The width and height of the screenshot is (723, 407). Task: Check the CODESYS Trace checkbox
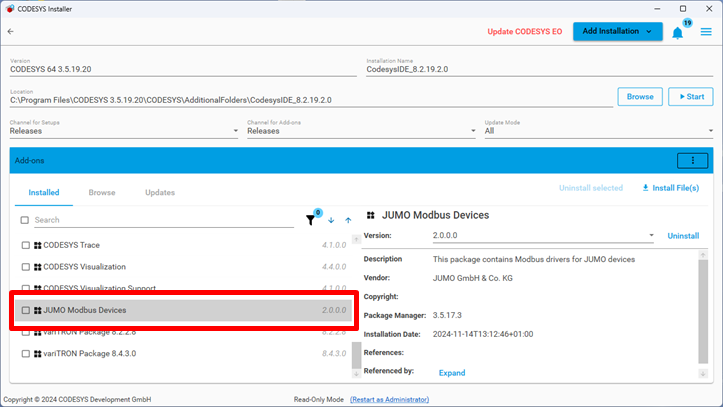(x=26, y=245)
